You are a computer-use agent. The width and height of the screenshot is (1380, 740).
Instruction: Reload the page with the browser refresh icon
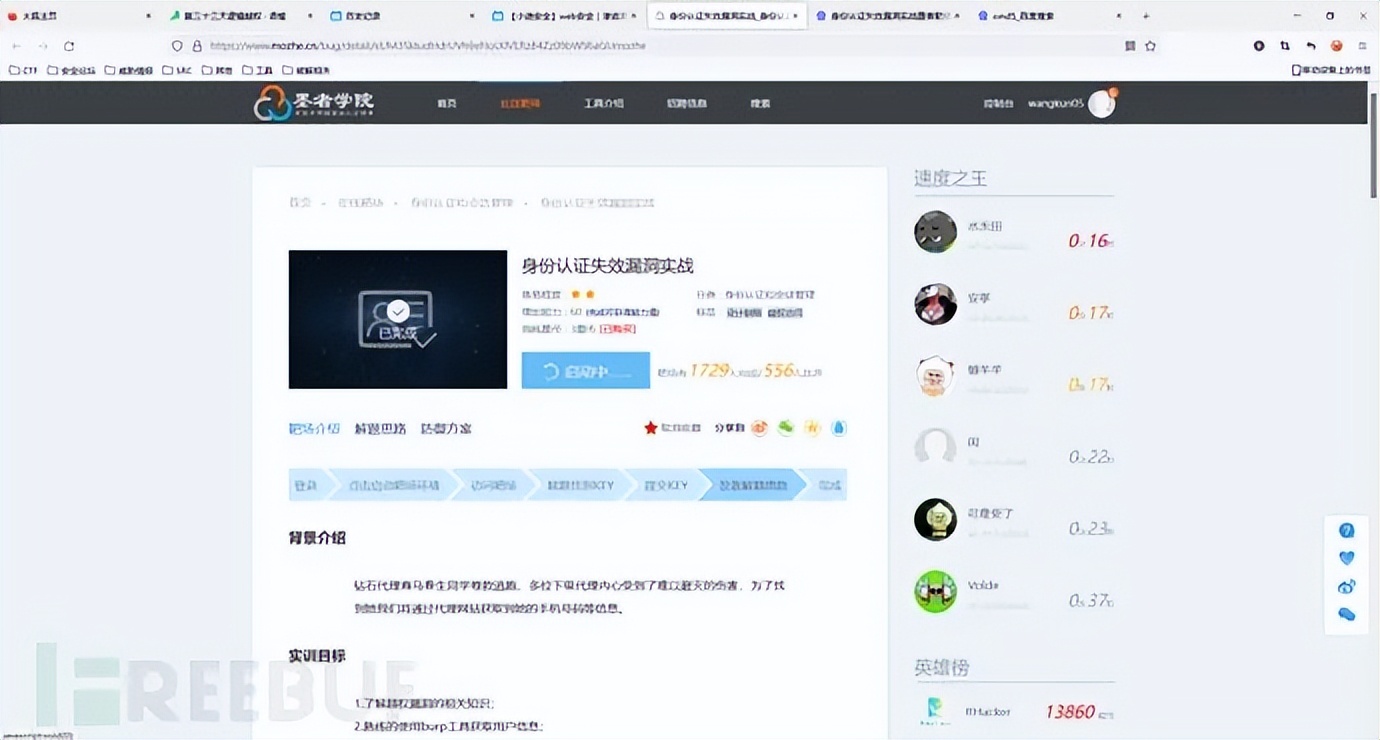(x=68, y=45)
